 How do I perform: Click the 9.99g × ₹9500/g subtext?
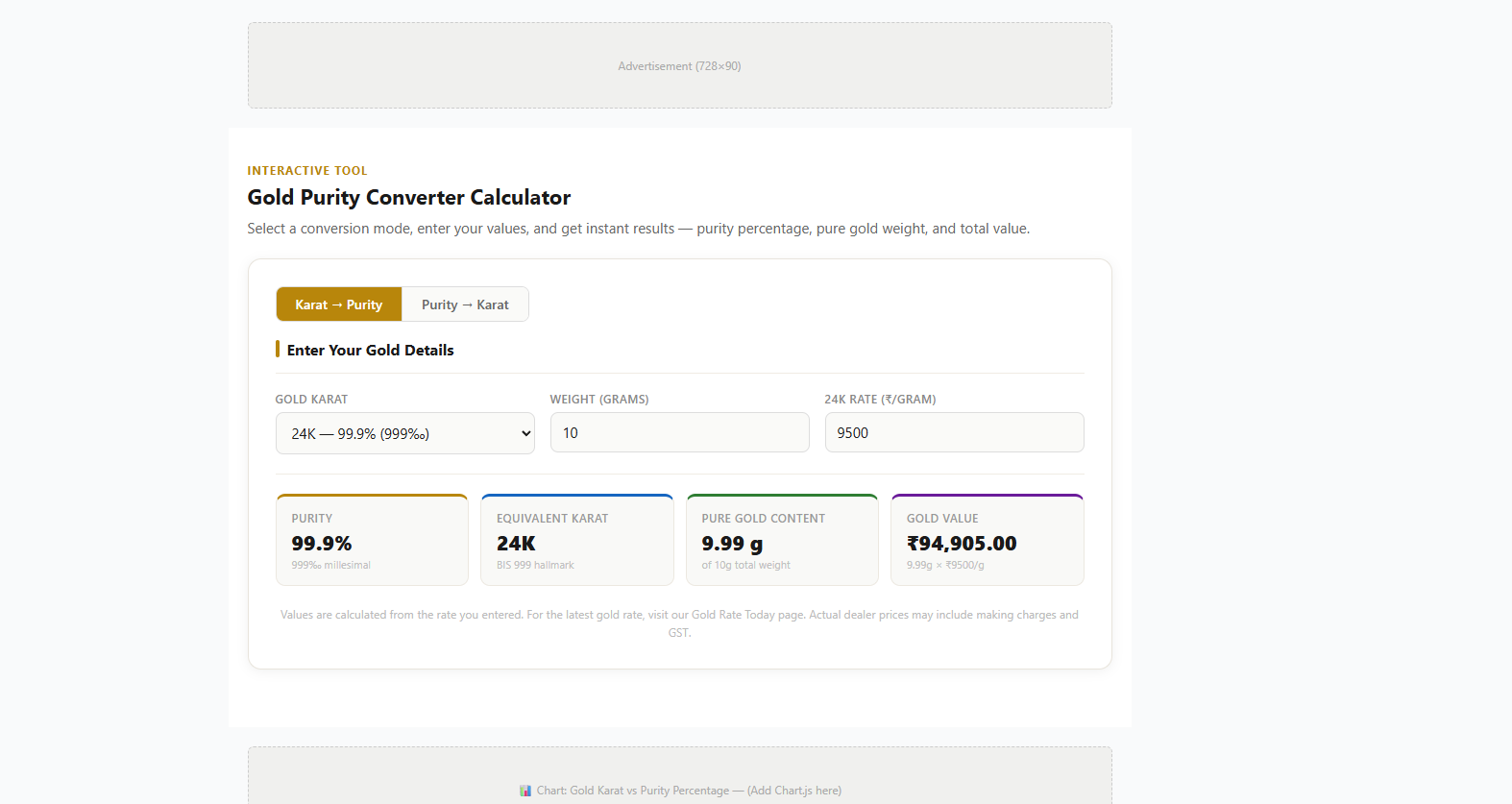(945, 565)
